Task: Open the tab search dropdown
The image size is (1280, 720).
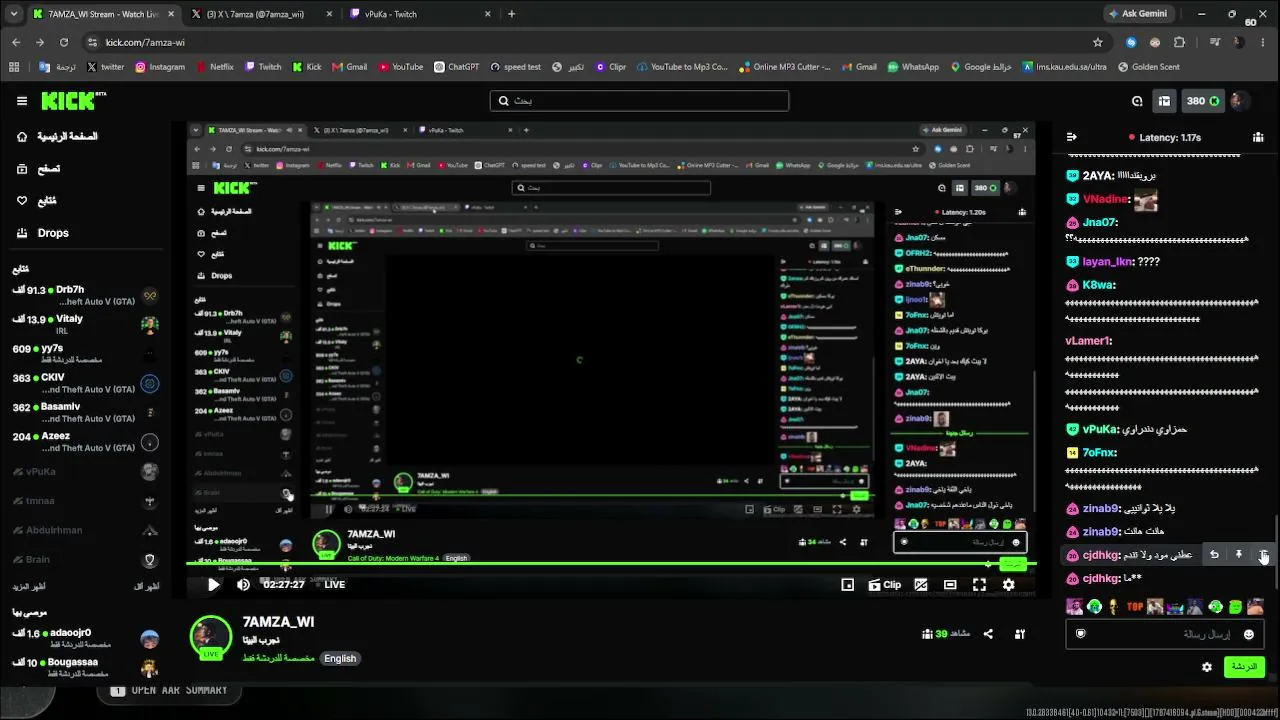Action: [14, 14]
